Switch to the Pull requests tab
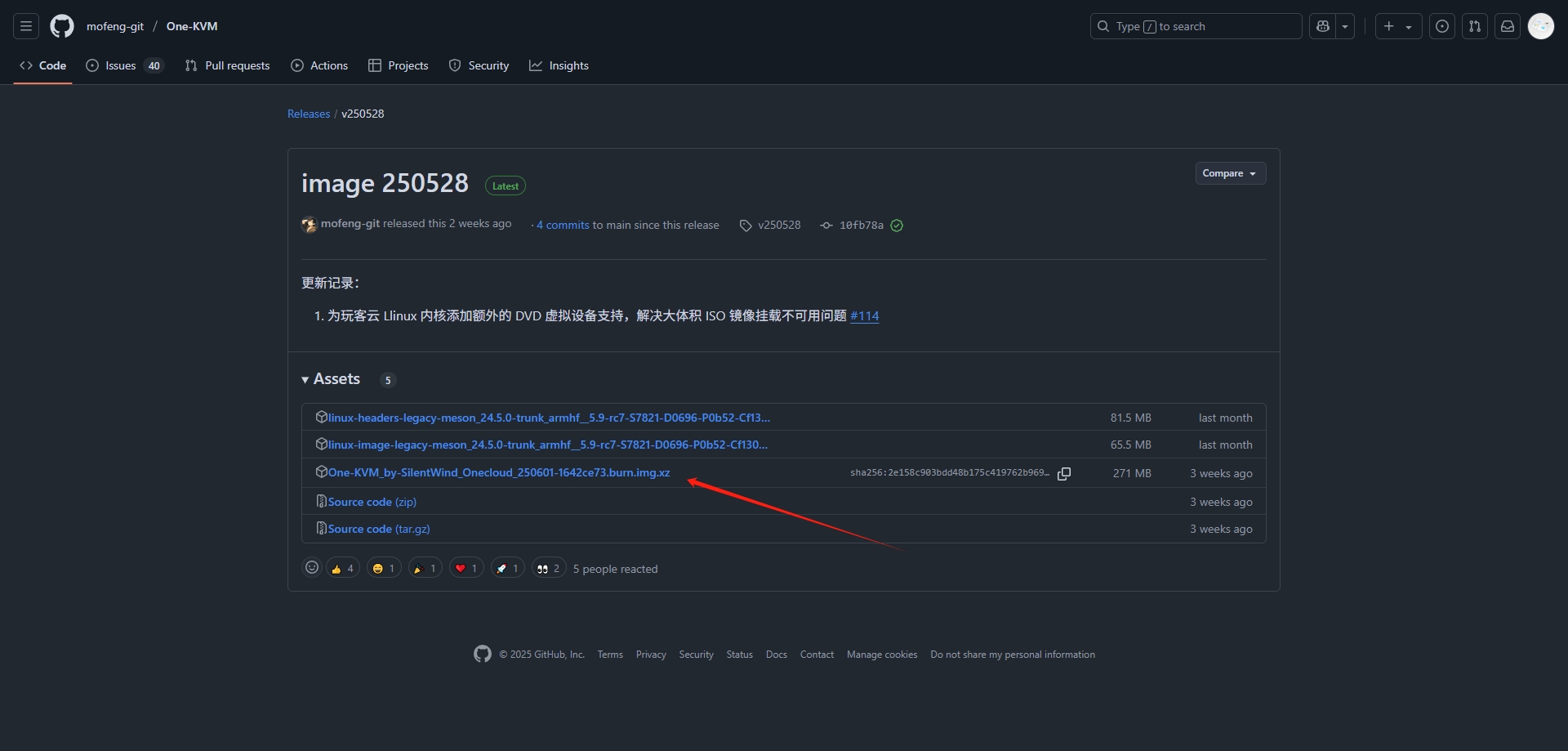The width and height of the screenshot is (1568, 751). tap(227, 65)
